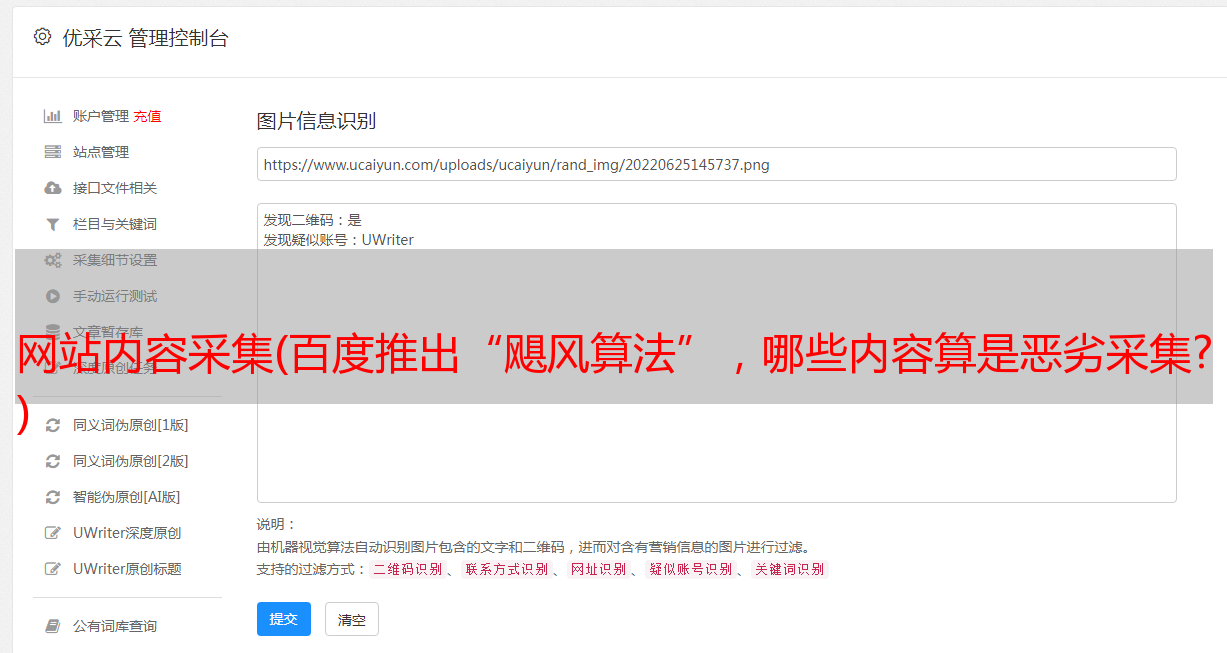
Task: Click the edit icon for UWriter原创标题
Action: point(53,569)
